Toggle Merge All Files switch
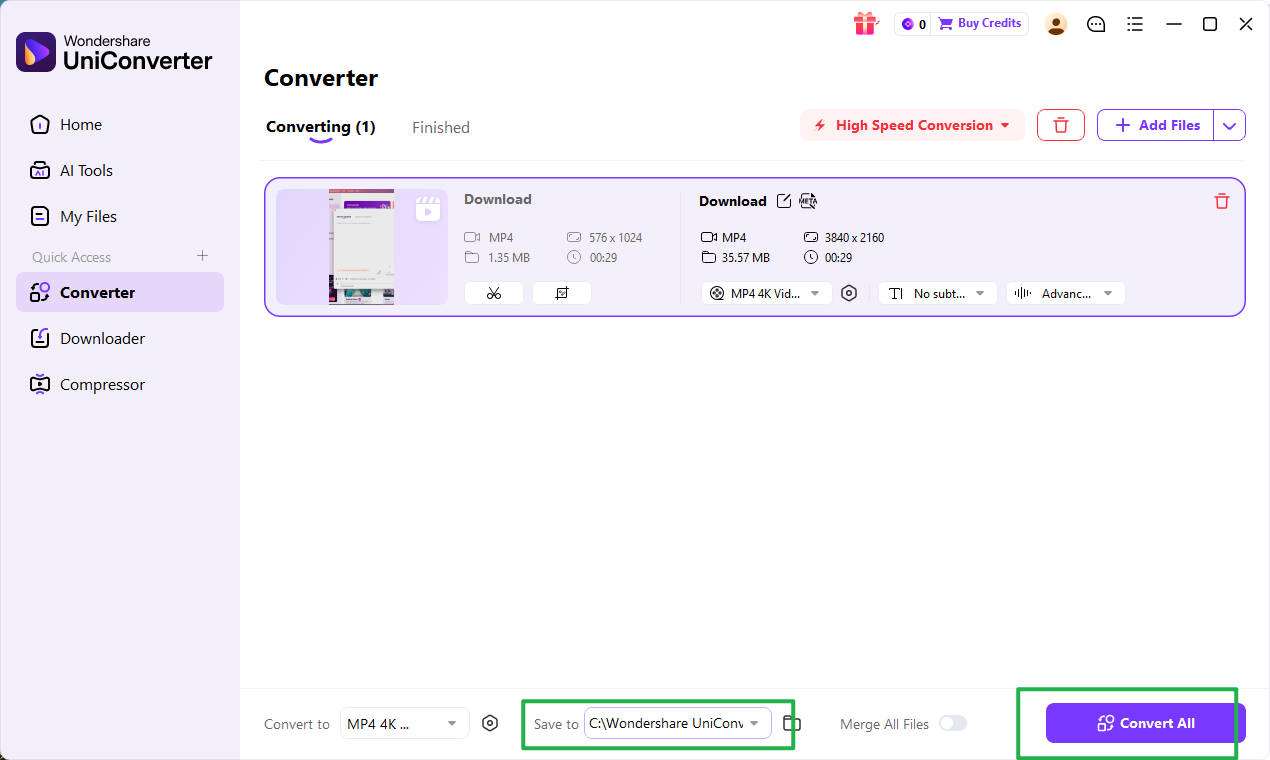 pos(953,723)
